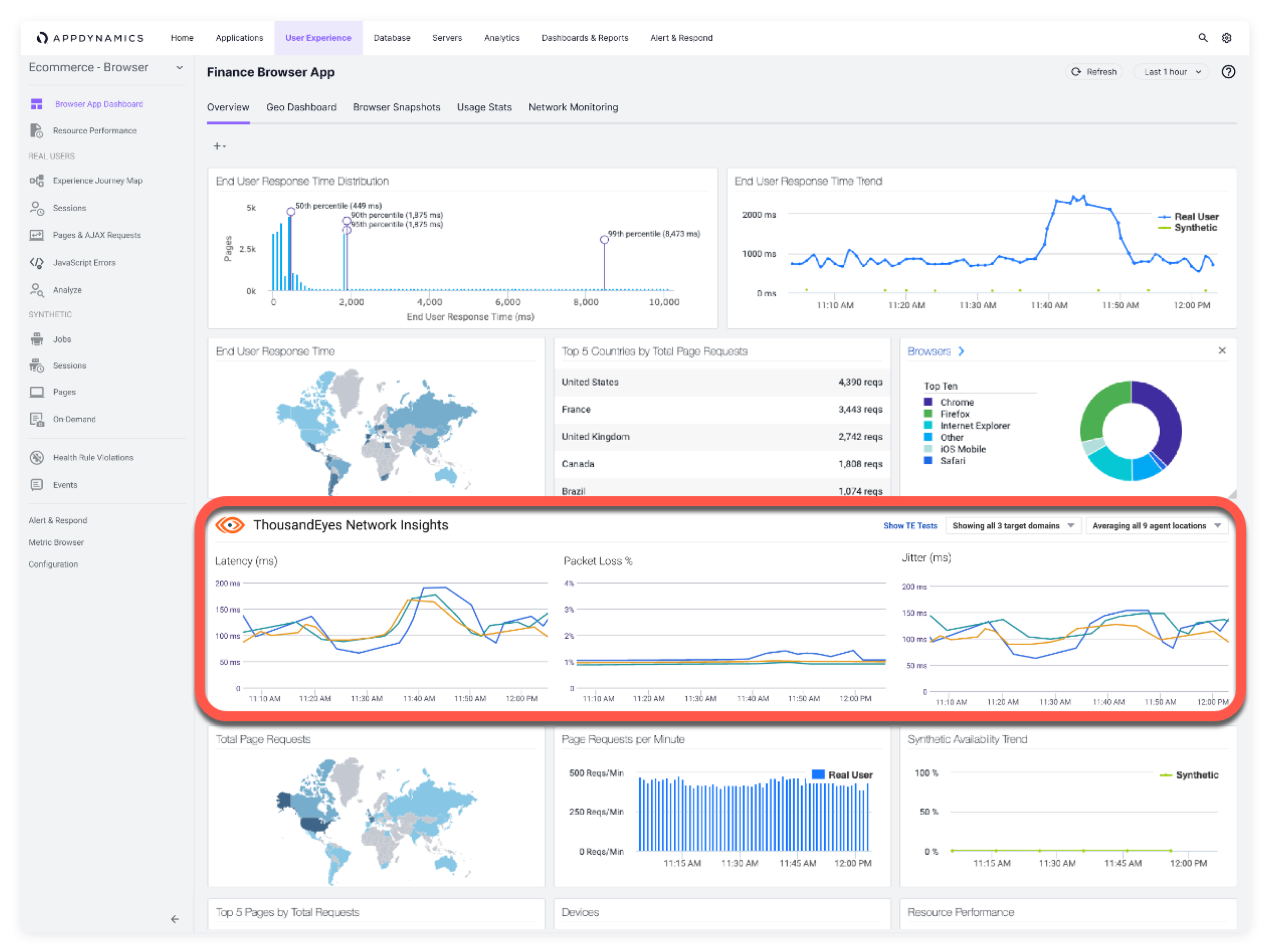Open the Applications menu item
Screen dimensions: 1270x952
click(x=240, y=38)
